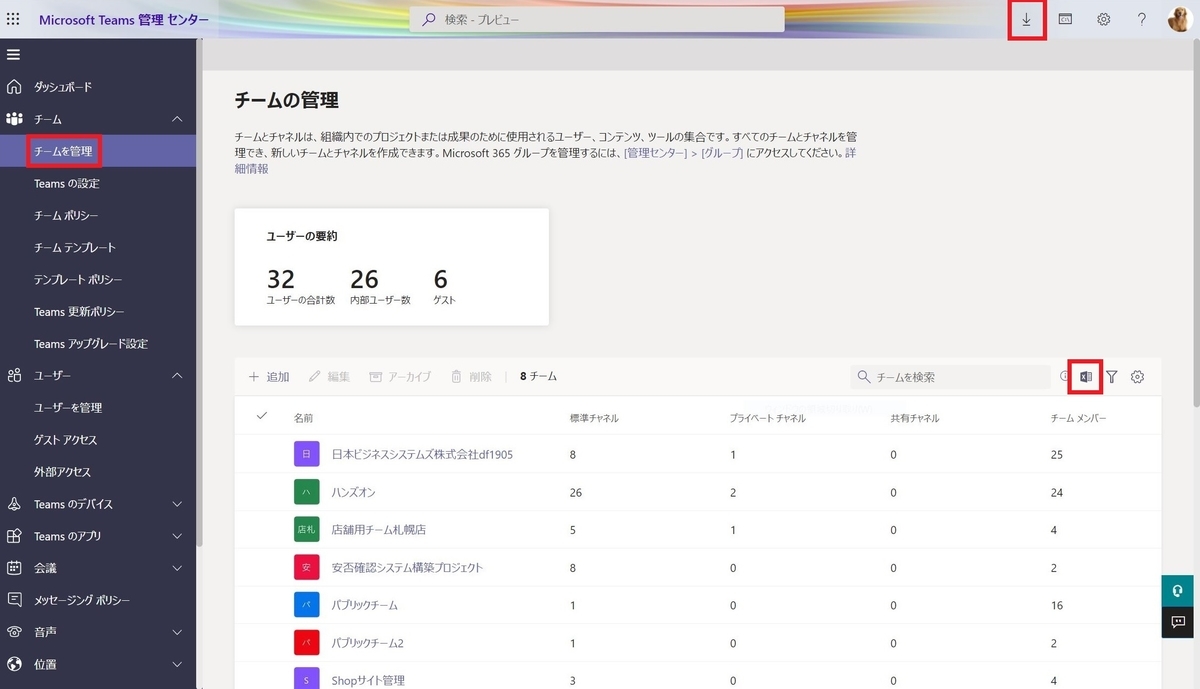
Task: Click the info icon beside team search
Action: point(1065,377)
